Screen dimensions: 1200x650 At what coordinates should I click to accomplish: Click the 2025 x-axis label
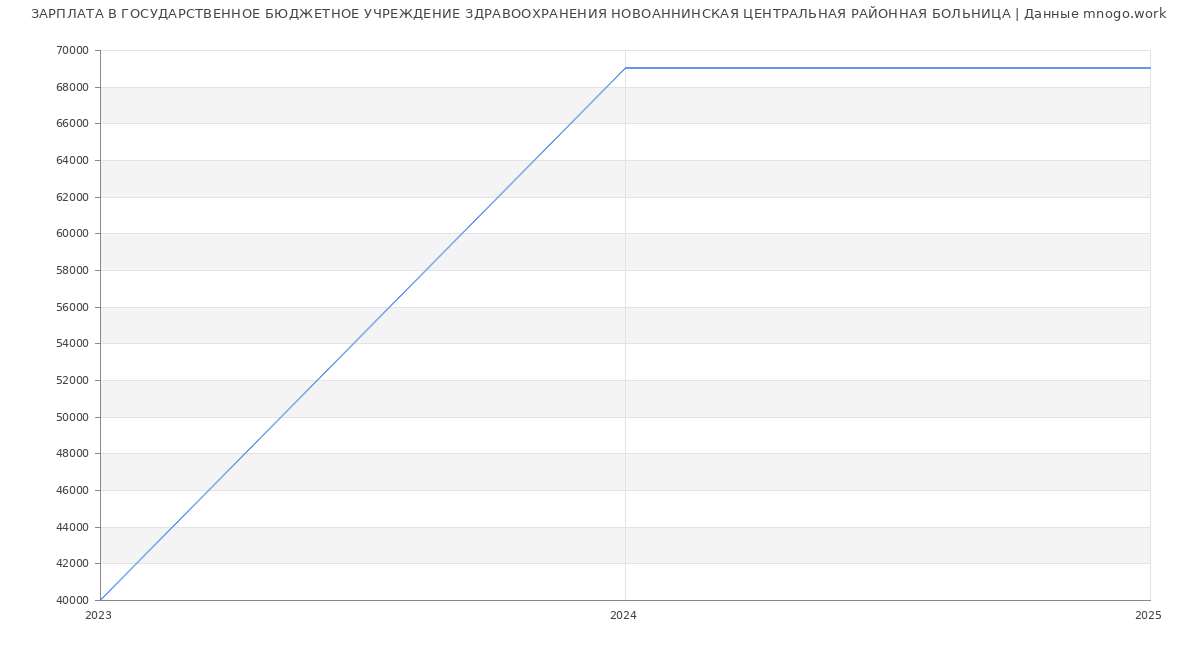click(x=1148, y=616)
